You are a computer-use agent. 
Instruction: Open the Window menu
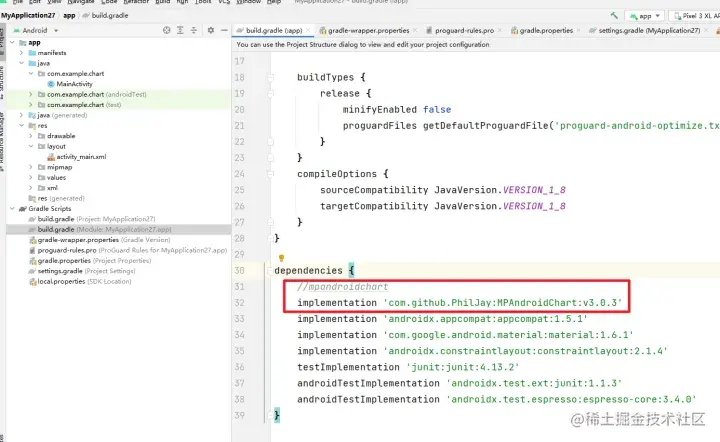pyautogui.click(x=248, y=2)
